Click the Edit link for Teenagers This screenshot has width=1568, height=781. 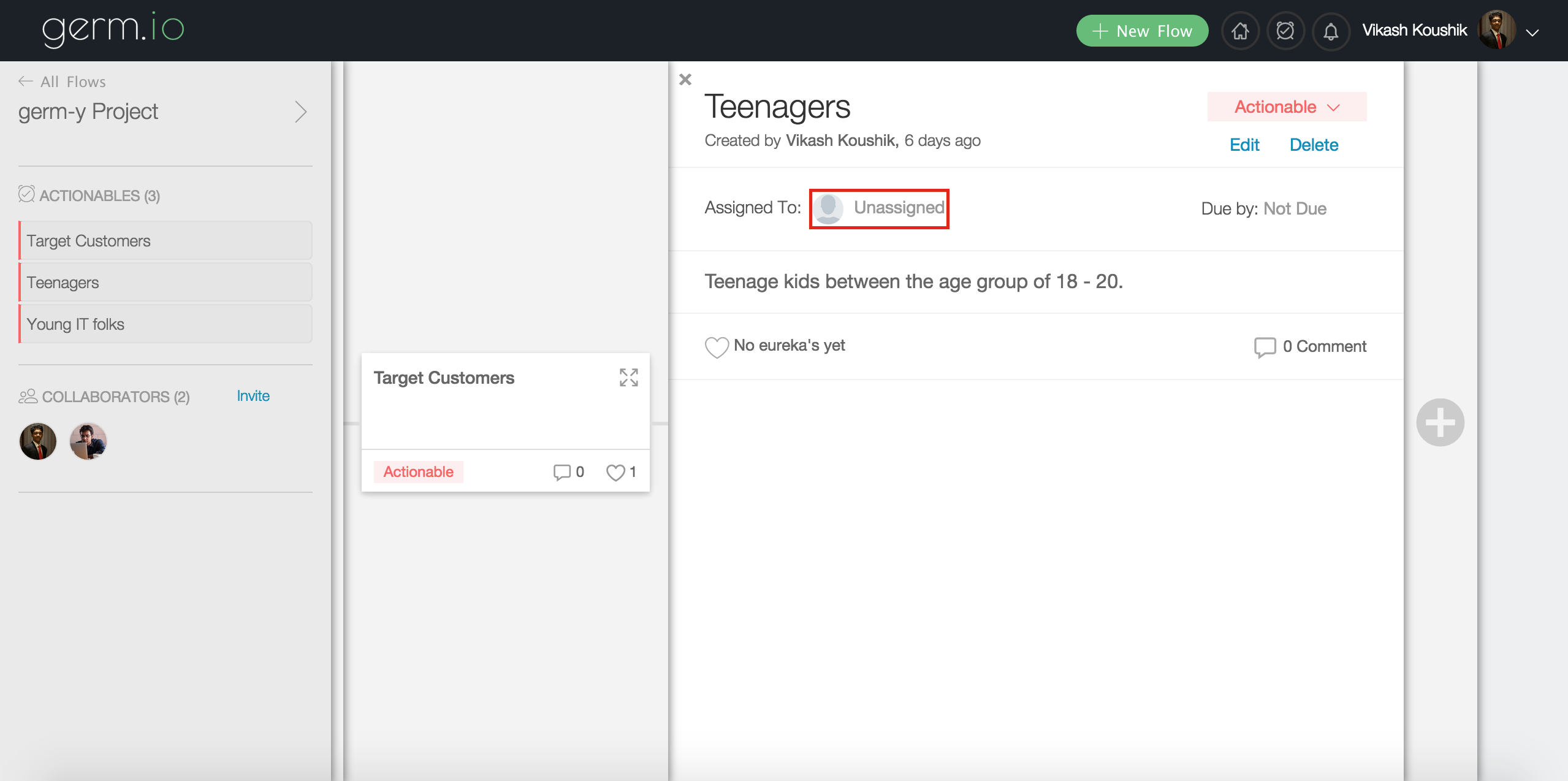1244,145
